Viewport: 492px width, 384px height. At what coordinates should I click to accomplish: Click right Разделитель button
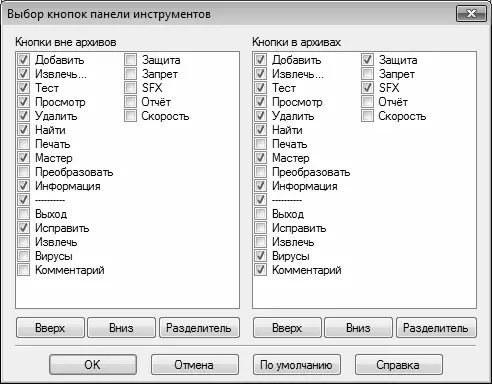coord(436,328)
